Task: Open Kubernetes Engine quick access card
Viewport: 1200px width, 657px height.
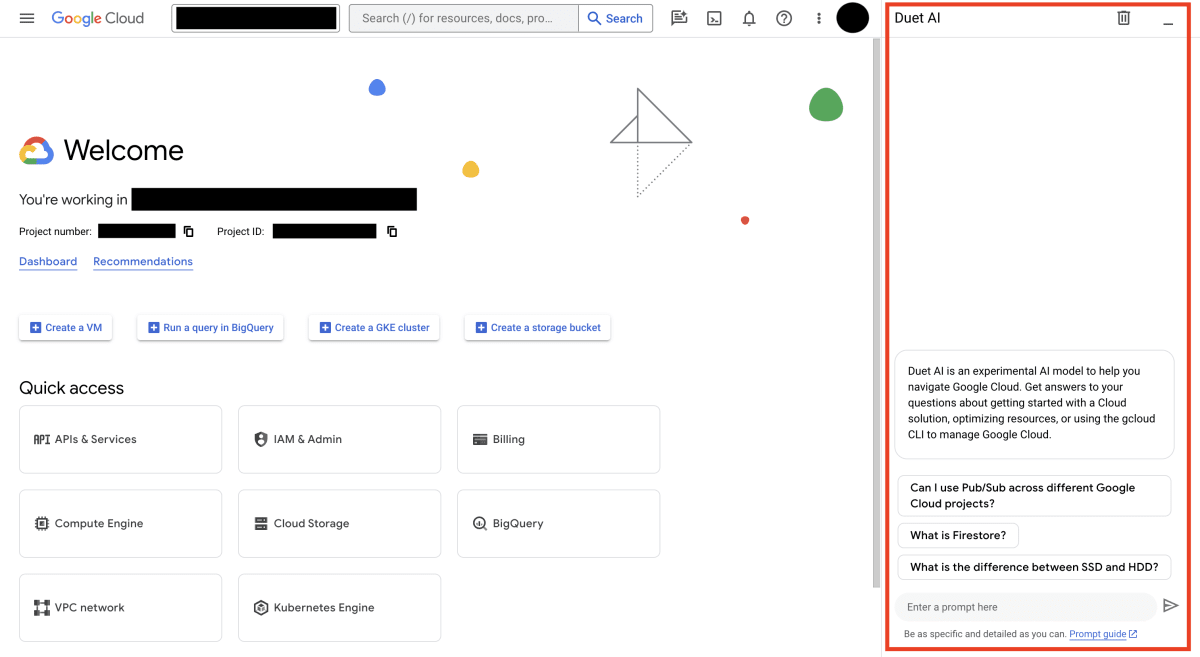Action: click(339, 607)
